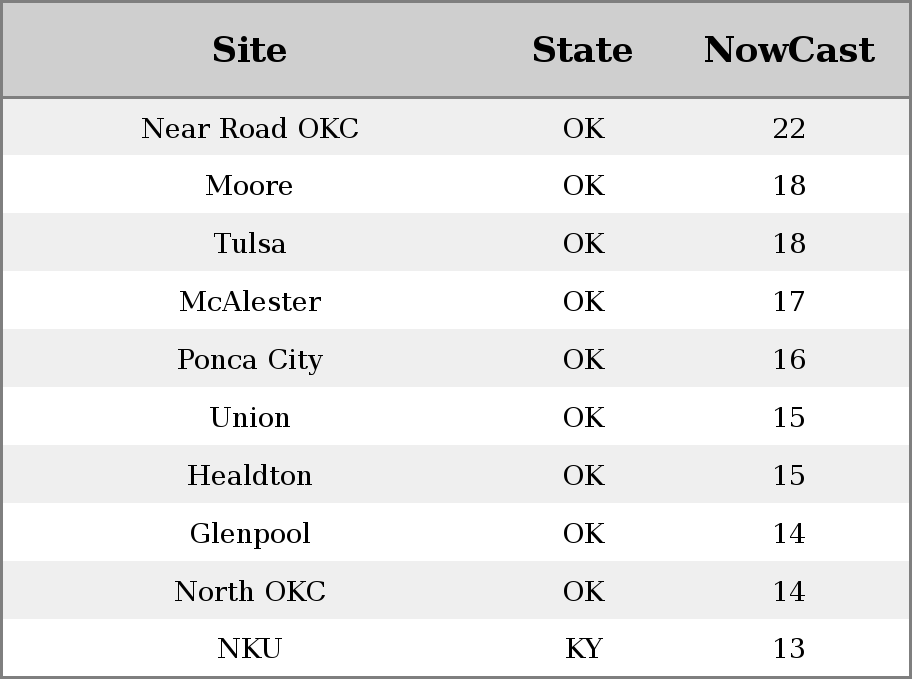Click the State column header
This screenshot has width=912, height=679.
tap(583, 50)
